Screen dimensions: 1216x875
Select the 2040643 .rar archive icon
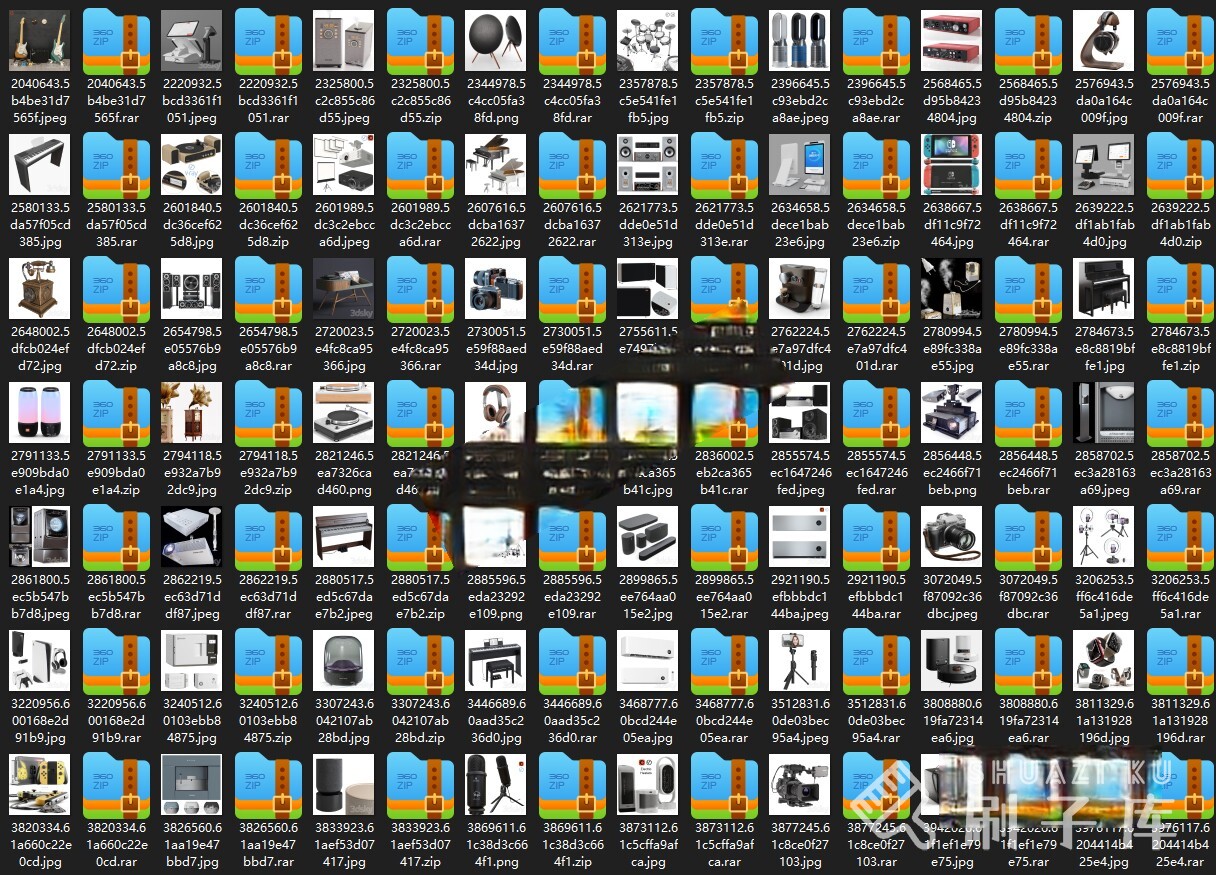(116, 41)
